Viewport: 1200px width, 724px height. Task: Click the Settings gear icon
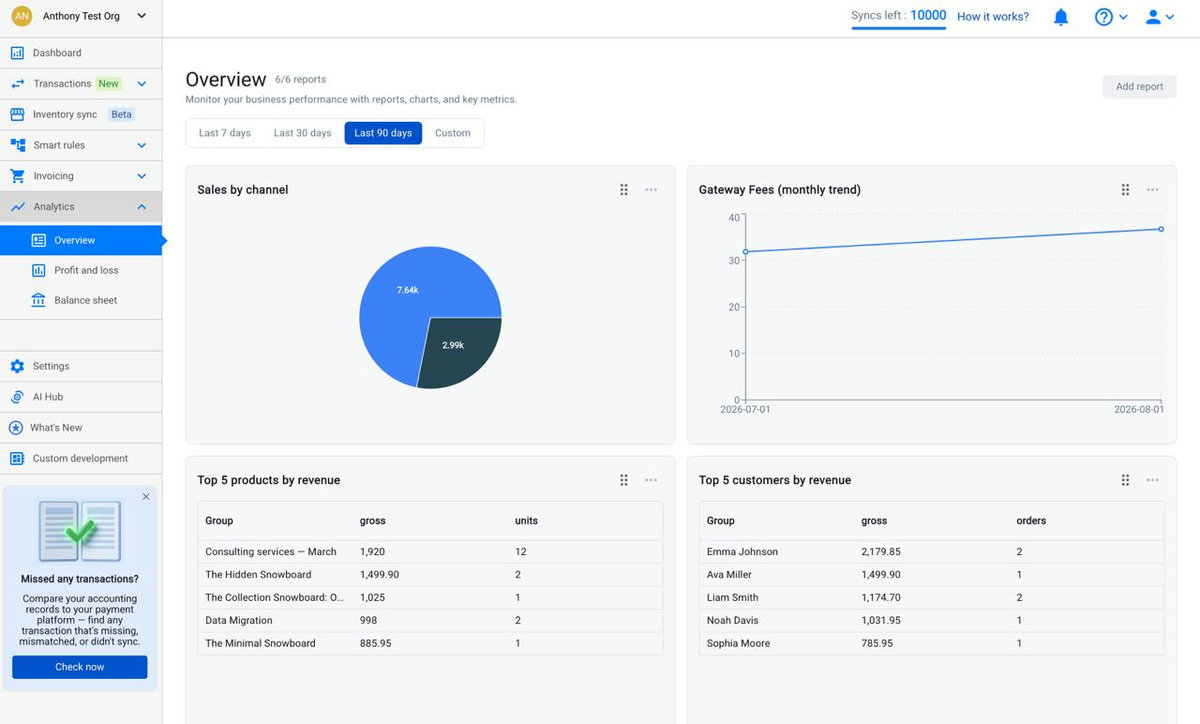[17, 366]
